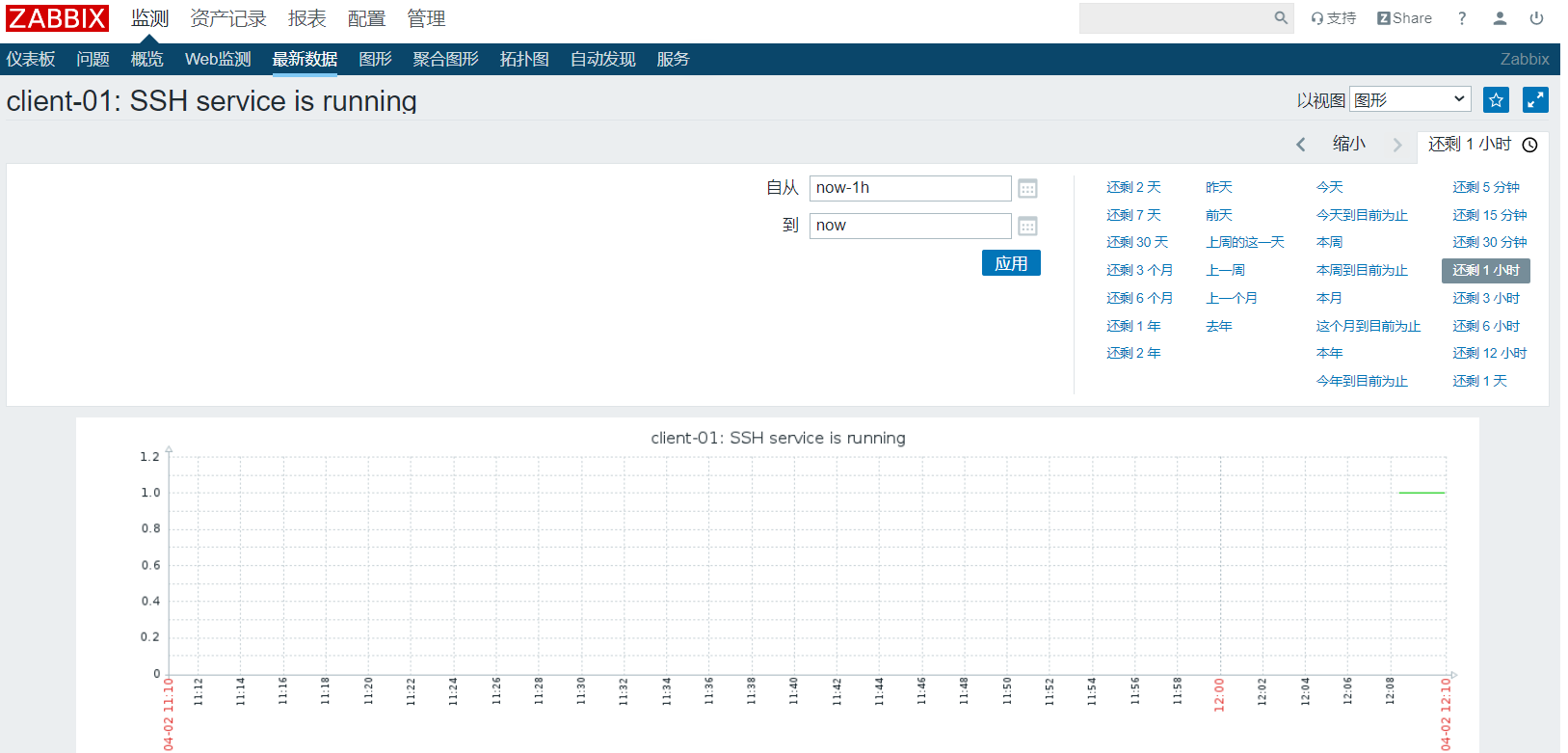The width and height of the screenshot is (1568, 753).
Task: Focus the 到 now input field
Action: point(911,226)
